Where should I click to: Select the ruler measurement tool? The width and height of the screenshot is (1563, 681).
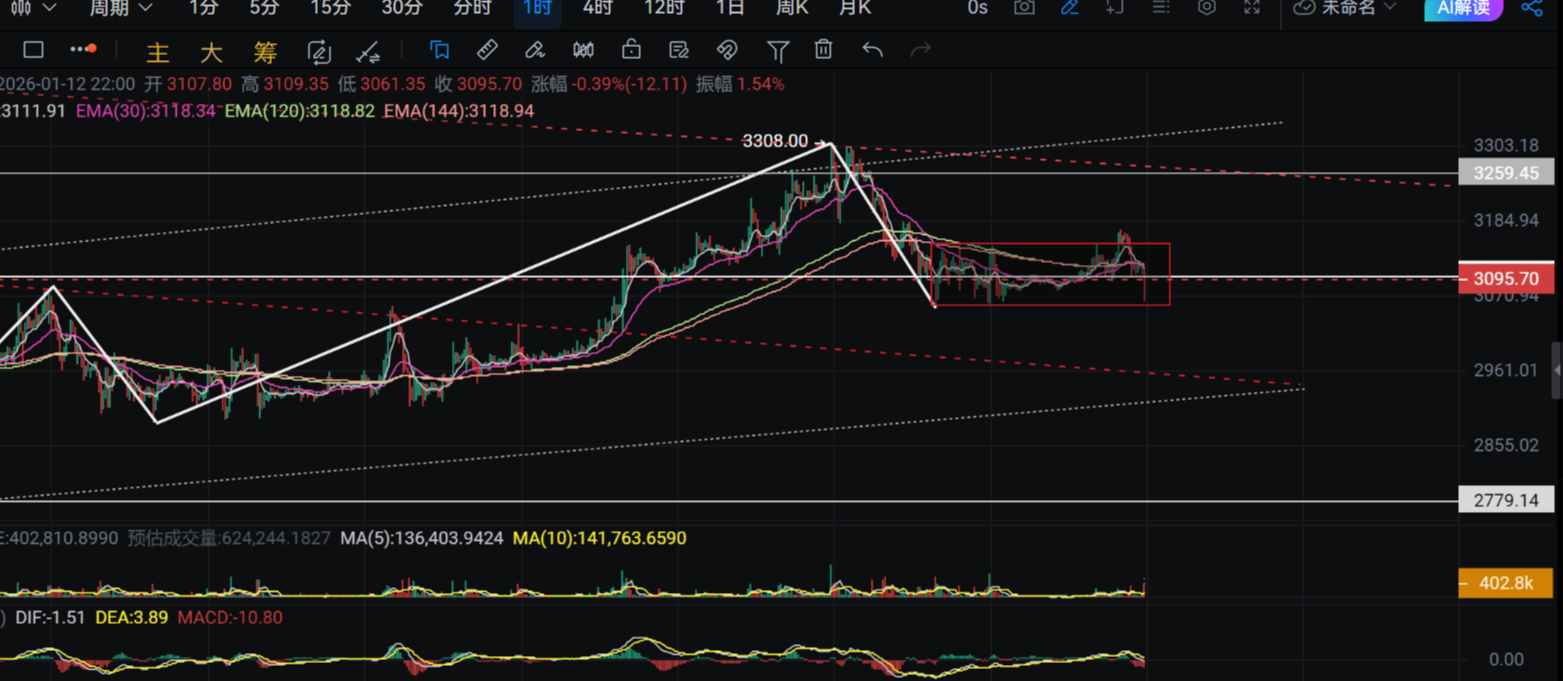487,50
